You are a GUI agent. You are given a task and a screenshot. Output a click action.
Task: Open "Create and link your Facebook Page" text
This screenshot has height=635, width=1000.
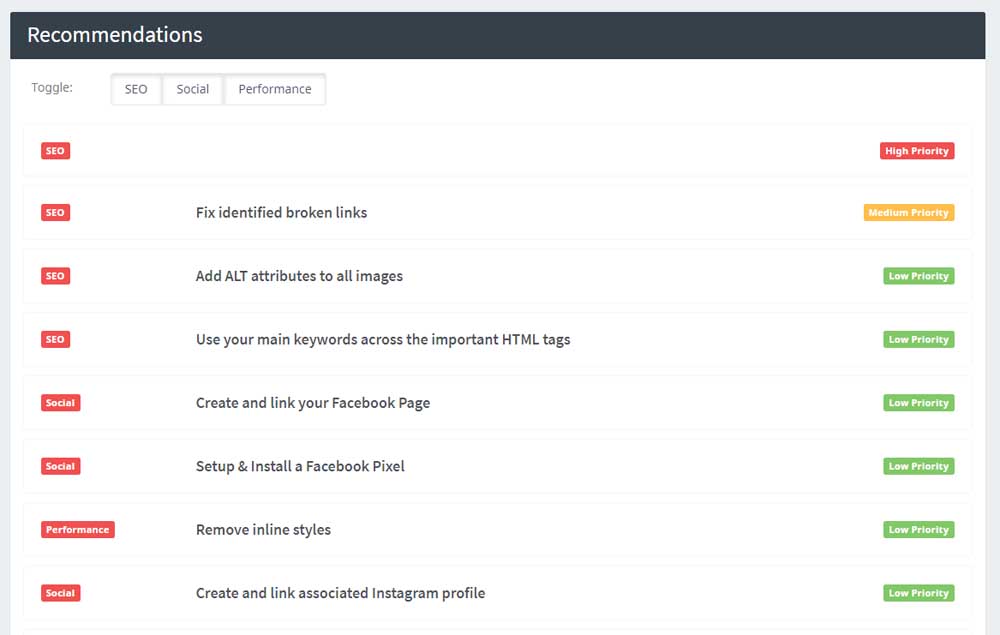[312, 403]
